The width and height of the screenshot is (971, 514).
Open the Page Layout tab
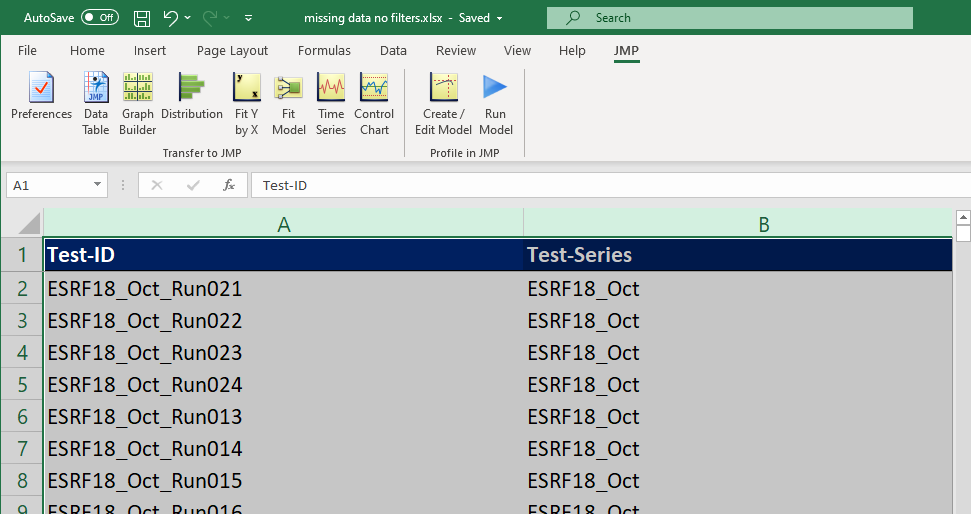[232, 51]
